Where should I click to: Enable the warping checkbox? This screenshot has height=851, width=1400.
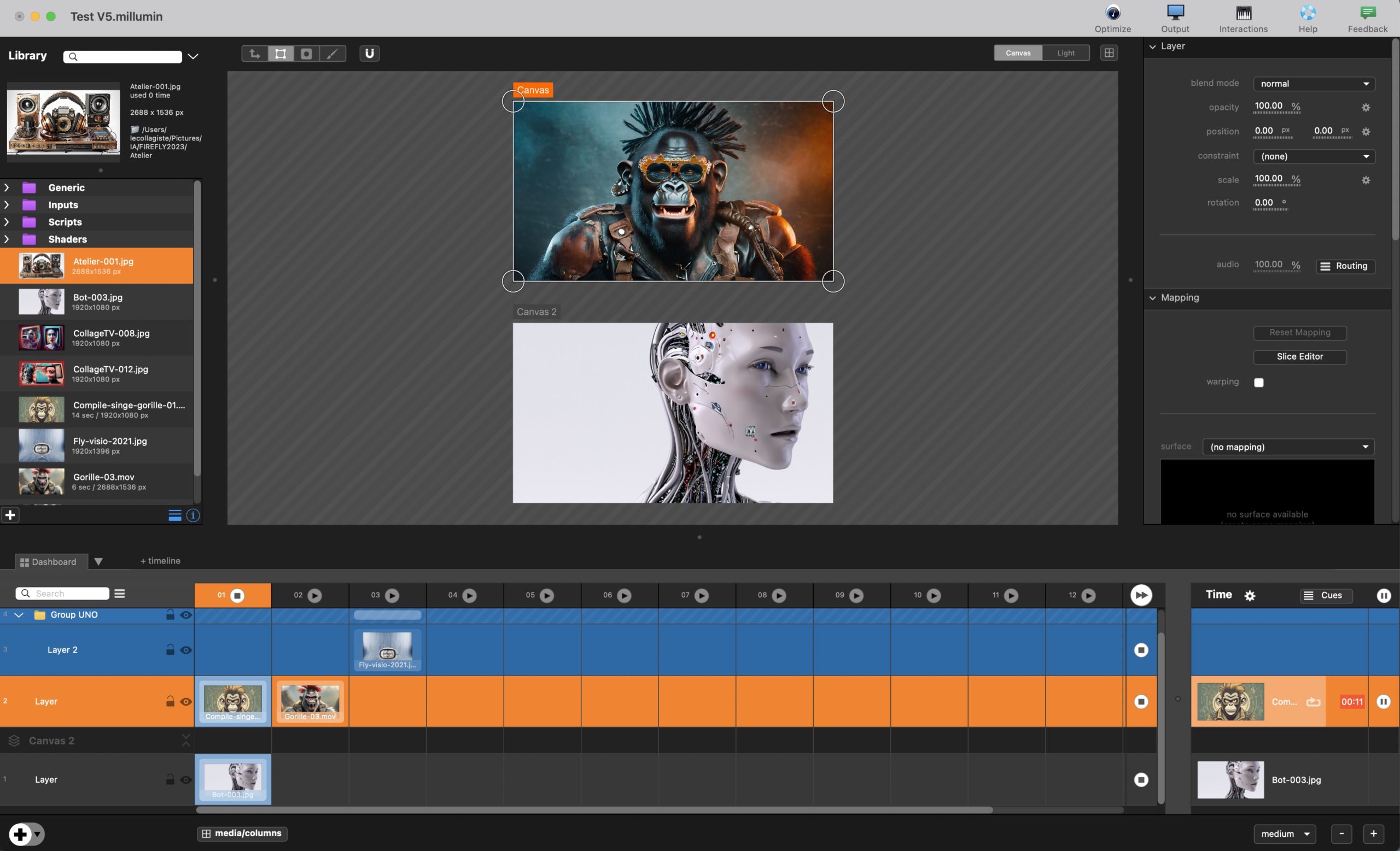1258,383
